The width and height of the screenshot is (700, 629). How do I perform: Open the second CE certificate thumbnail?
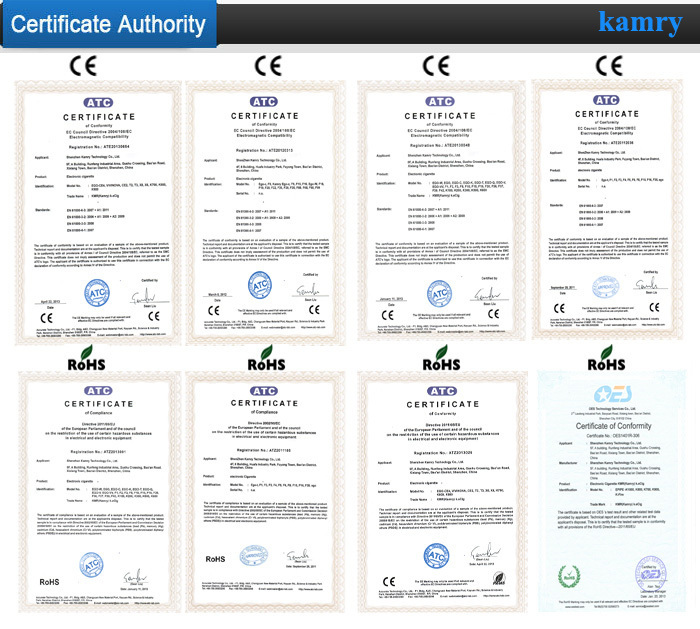coord(265,212)
